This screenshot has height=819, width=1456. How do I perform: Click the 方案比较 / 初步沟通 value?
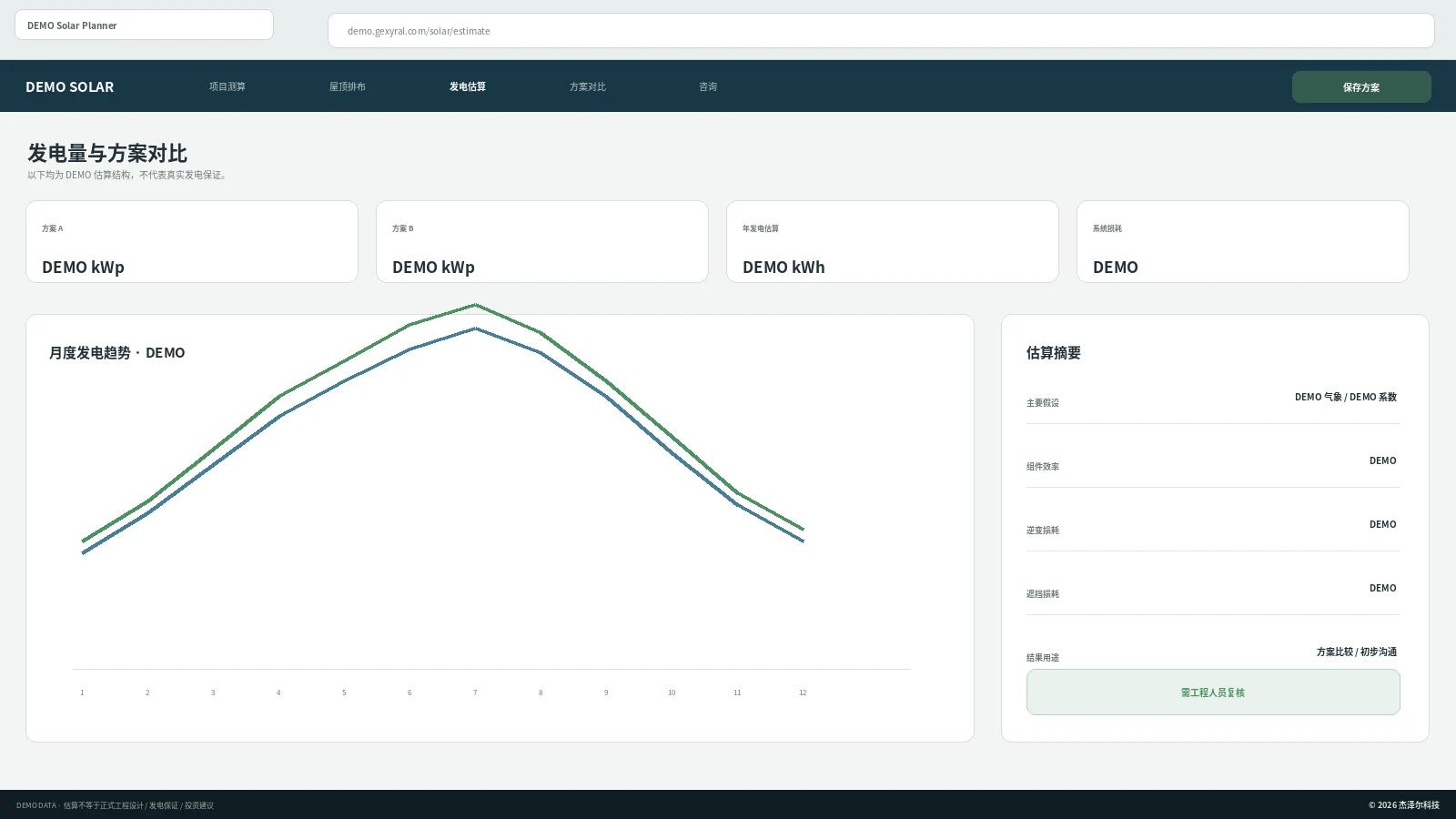pyautogui.click(x=1357, y=652)
